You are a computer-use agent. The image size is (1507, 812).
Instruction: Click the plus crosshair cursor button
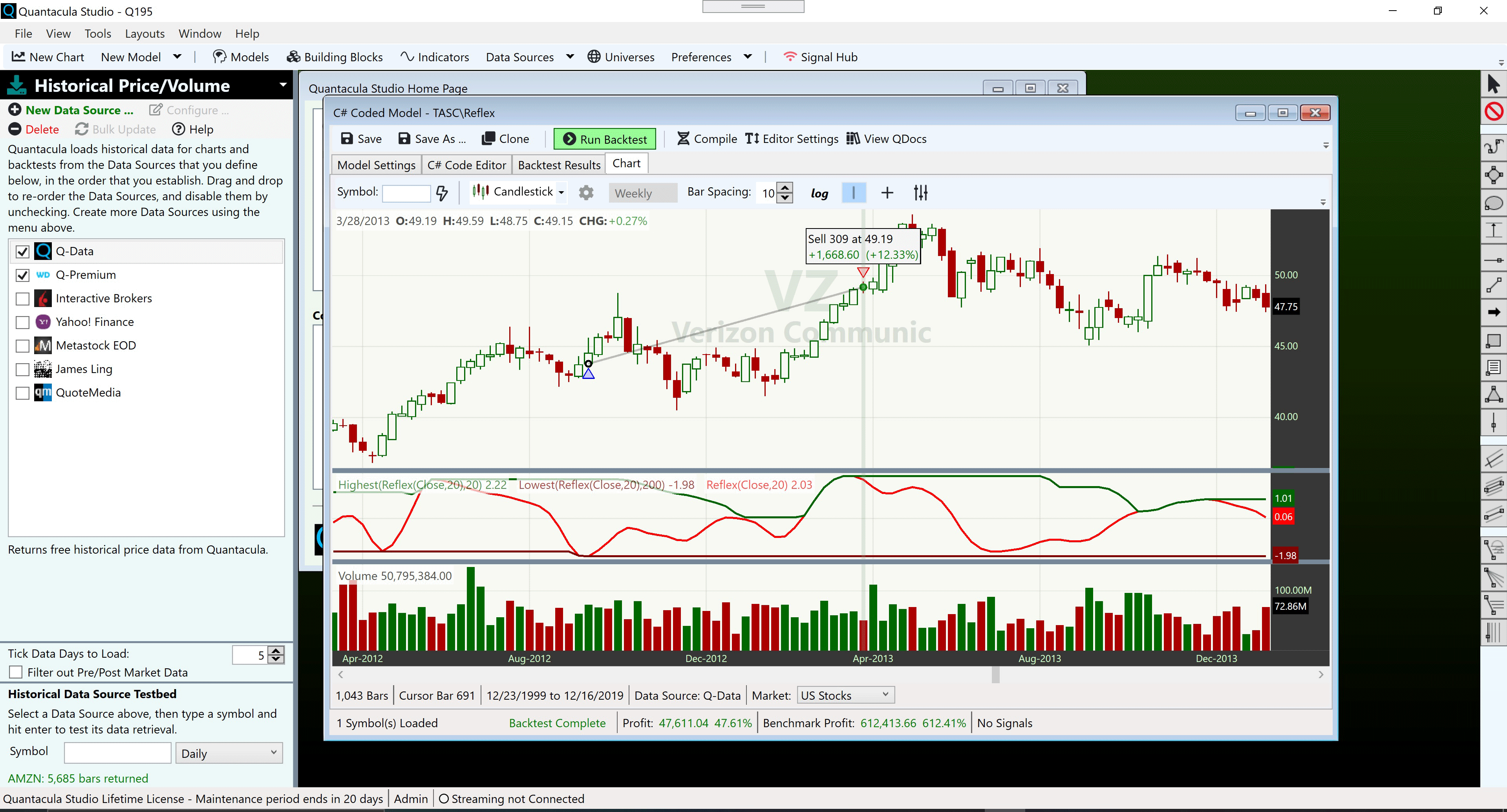(x=887, y=192)
